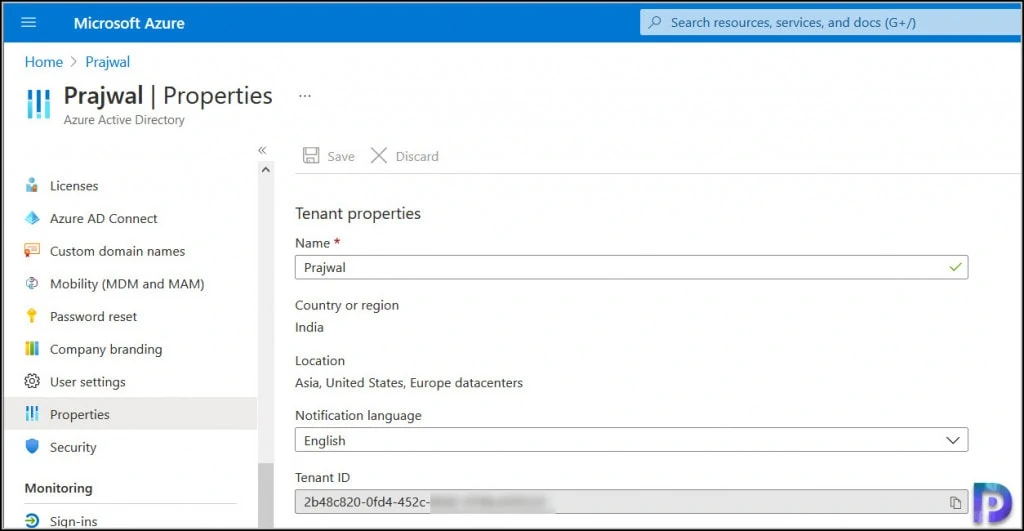Click the Tenant ID read-only field
Screen dimensions: 1024x531
[632, 502]
